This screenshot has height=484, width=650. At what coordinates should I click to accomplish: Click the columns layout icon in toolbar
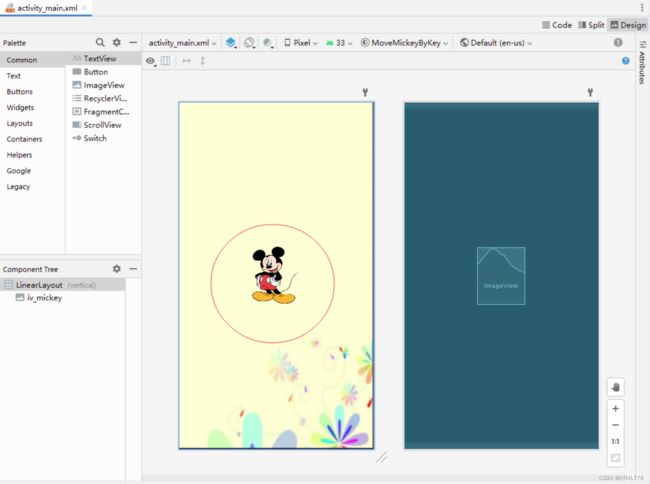pyautogui.click(x=165, y=61)
